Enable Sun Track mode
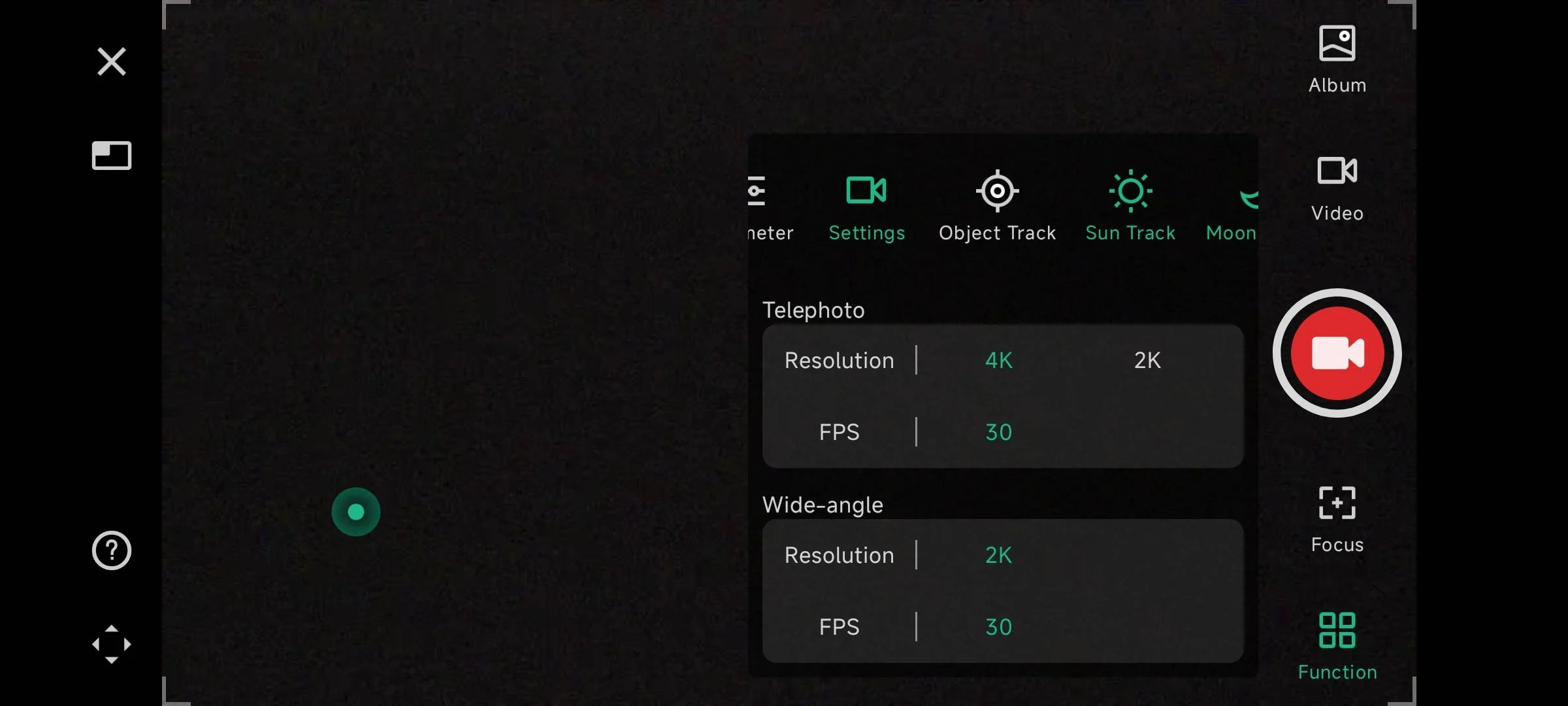 coord(1130,207)
